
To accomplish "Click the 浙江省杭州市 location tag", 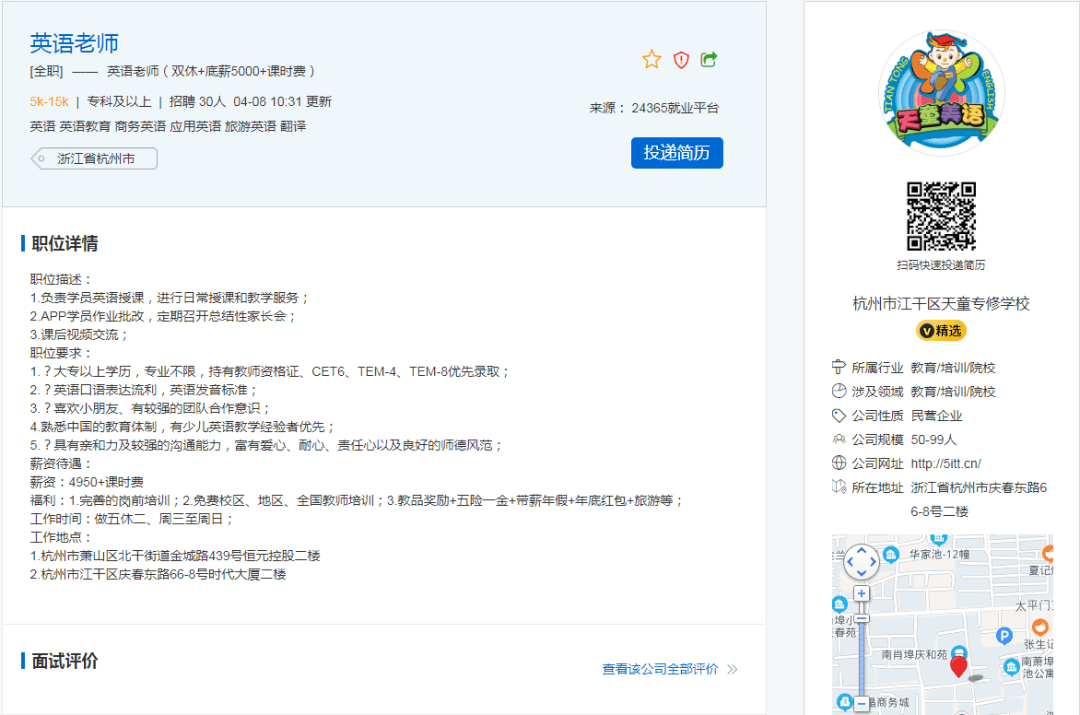I will 94,158.
